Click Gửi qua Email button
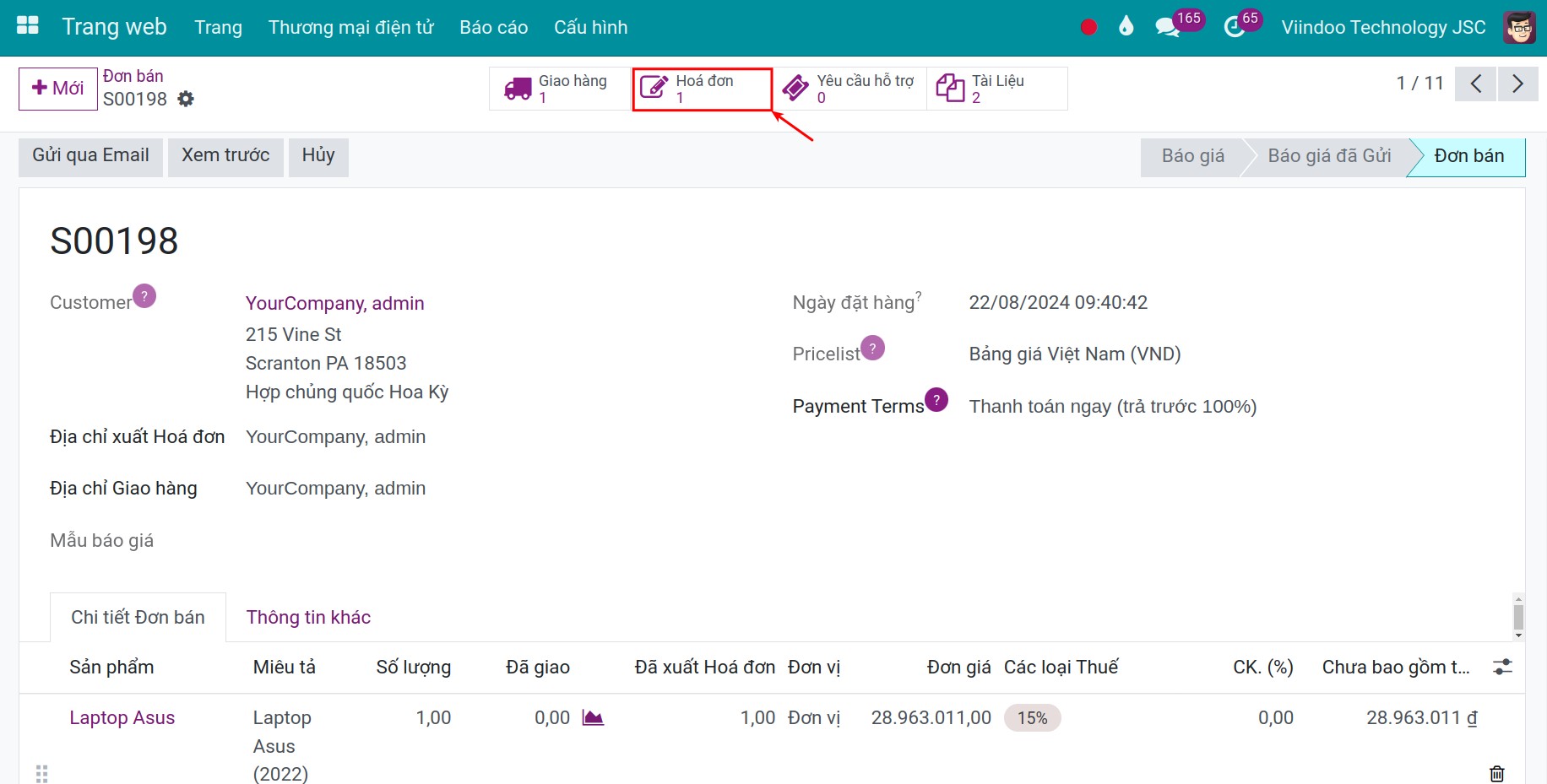This screenshot has width=1547, height=784. tap(90, 157)
